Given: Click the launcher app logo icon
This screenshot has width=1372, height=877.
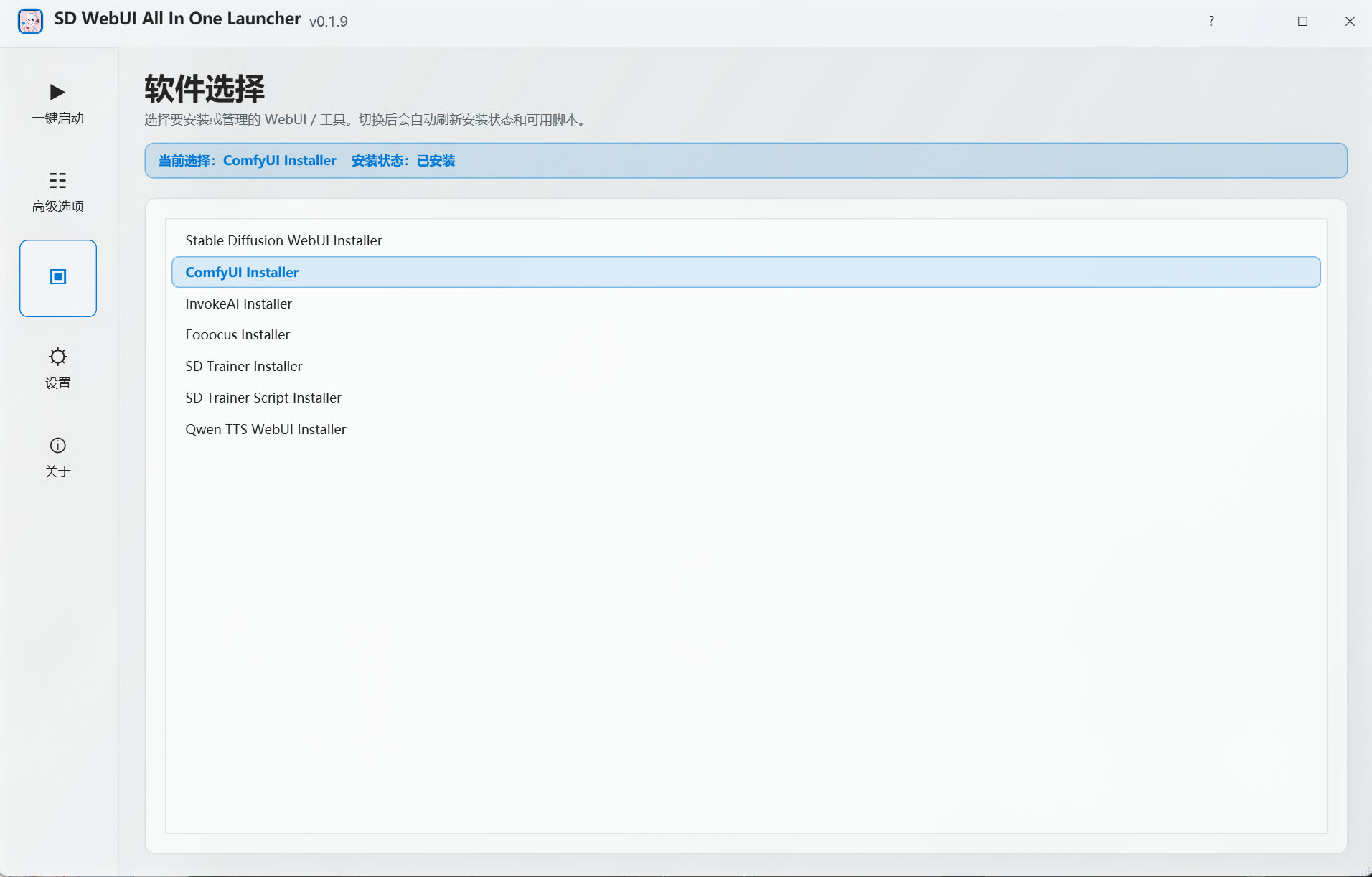Looking at the screenshot, I should click(x=30, y=21).
